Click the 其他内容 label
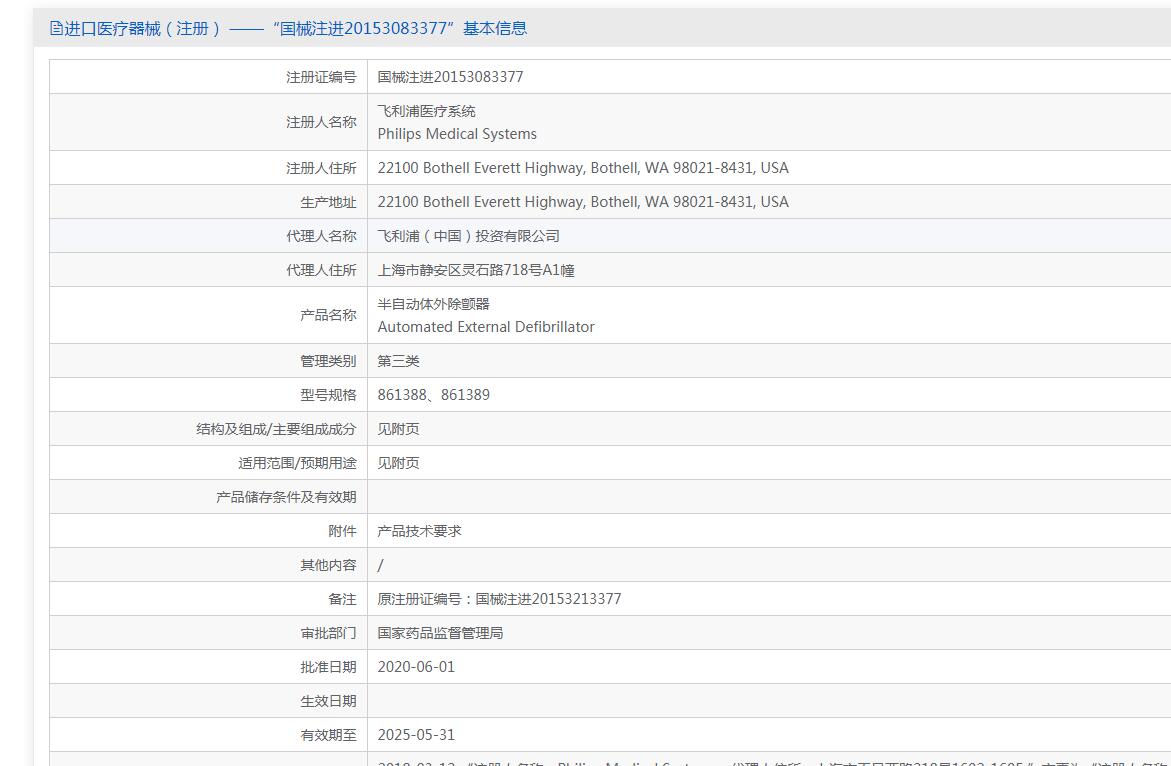Viewport: 1171px width, 766px height. [x=329, y=565]
